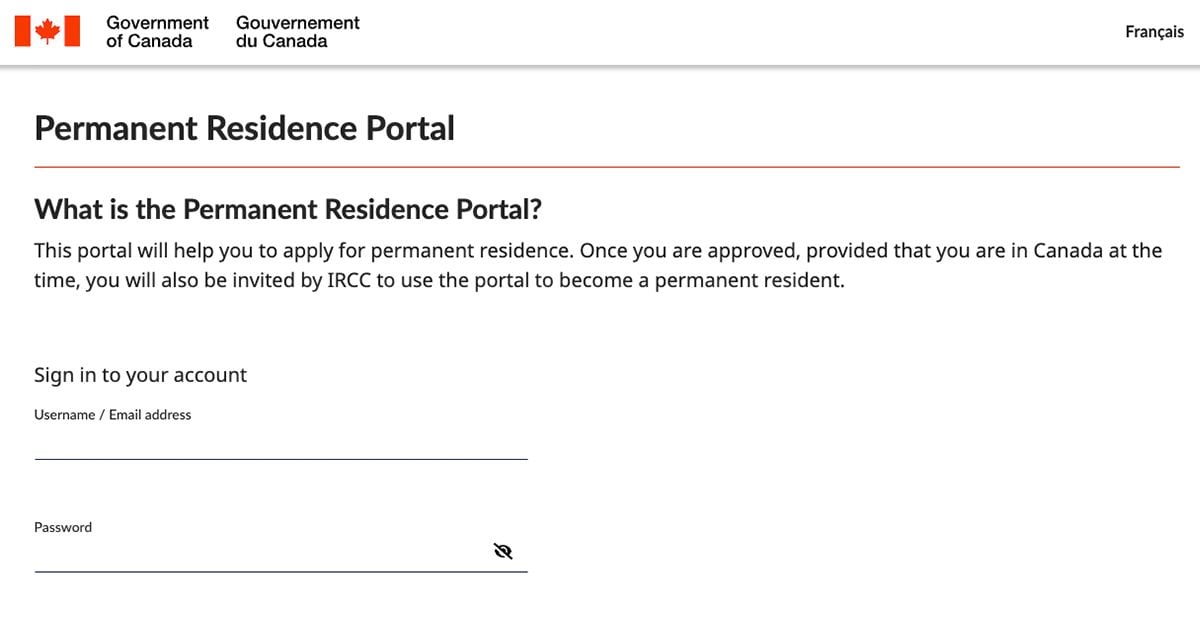Focus the Password input field
The image size is (1200, 630).
[x=260, y=555]
